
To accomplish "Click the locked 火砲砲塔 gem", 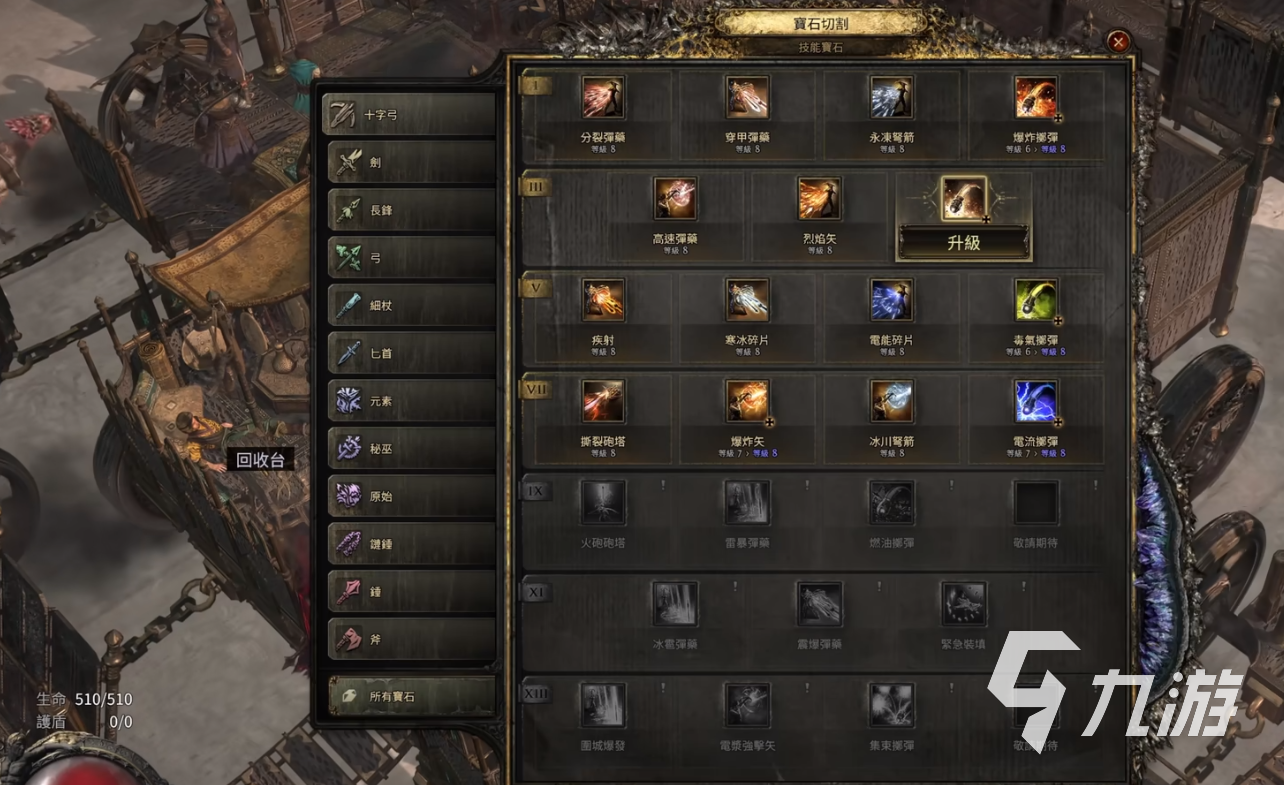I will tap(603, 503).
